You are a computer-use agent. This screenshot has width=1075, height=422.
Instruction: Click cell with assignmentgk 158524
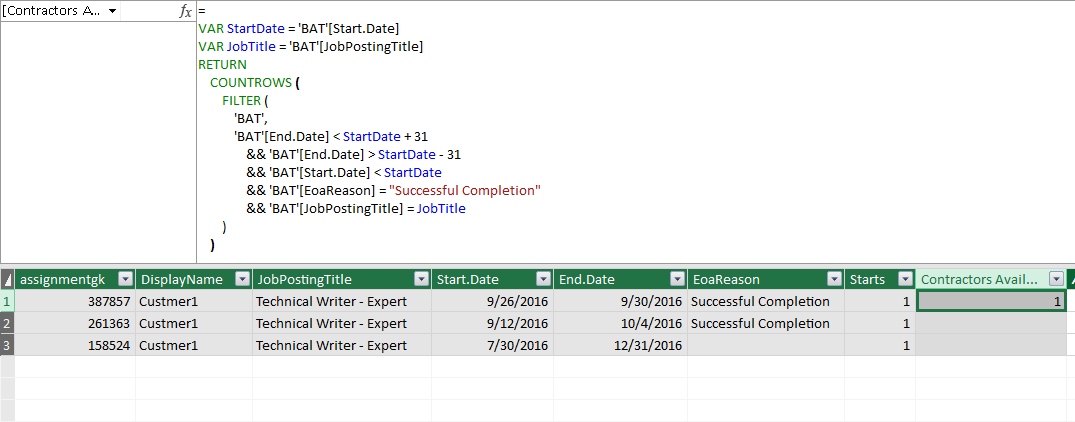75,345
